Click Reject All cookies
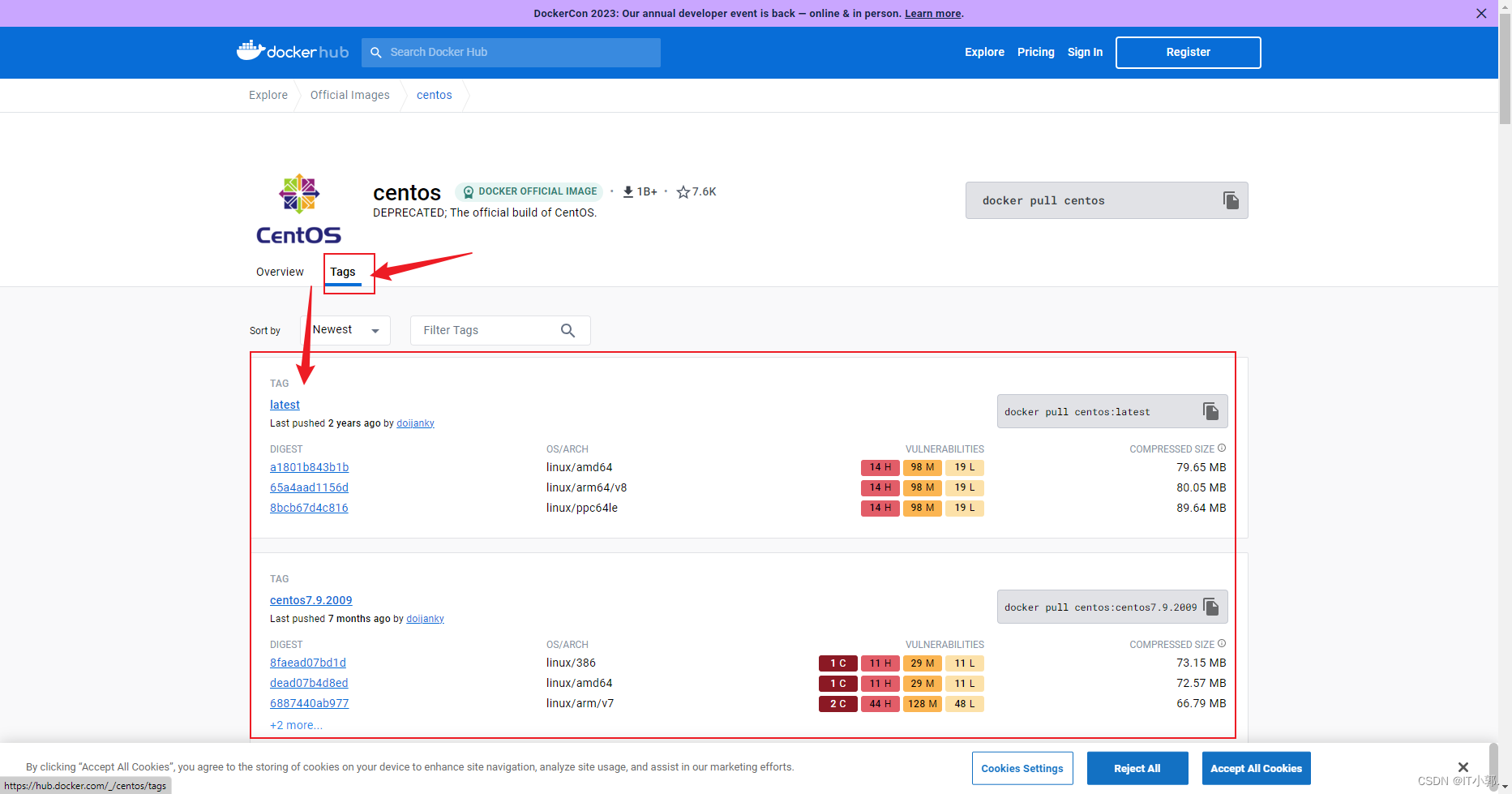The width and height of the screenshot is (1512, 794). click(1137, 768)
